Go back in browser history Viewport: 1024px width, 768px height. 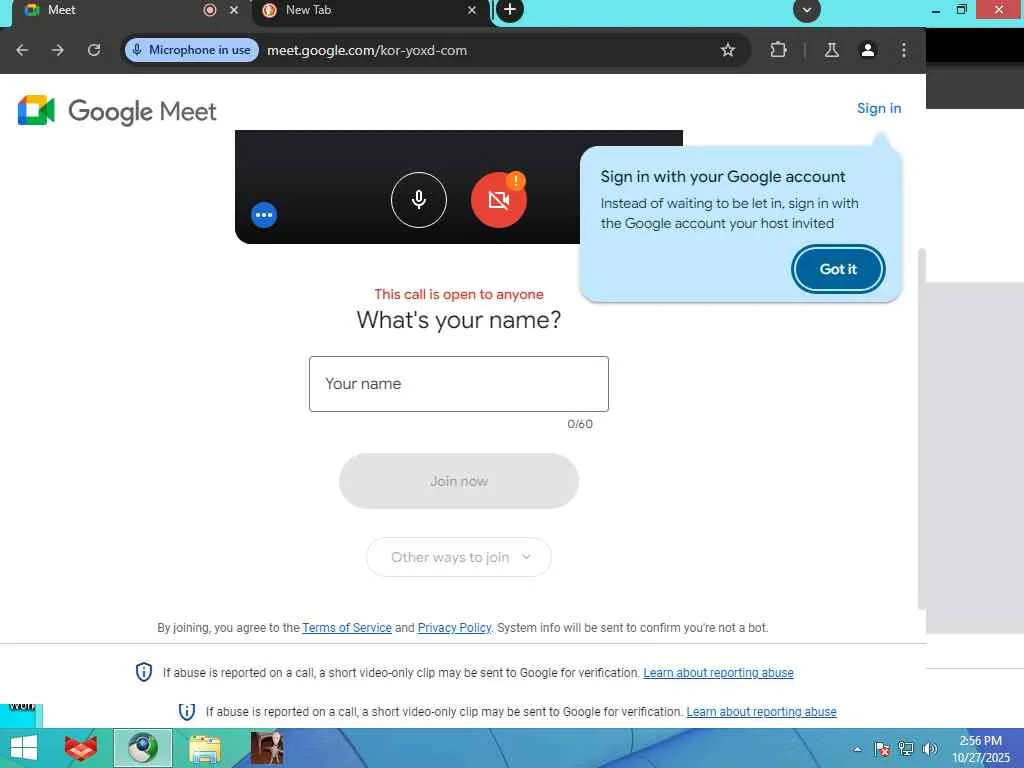pos(22,50)
